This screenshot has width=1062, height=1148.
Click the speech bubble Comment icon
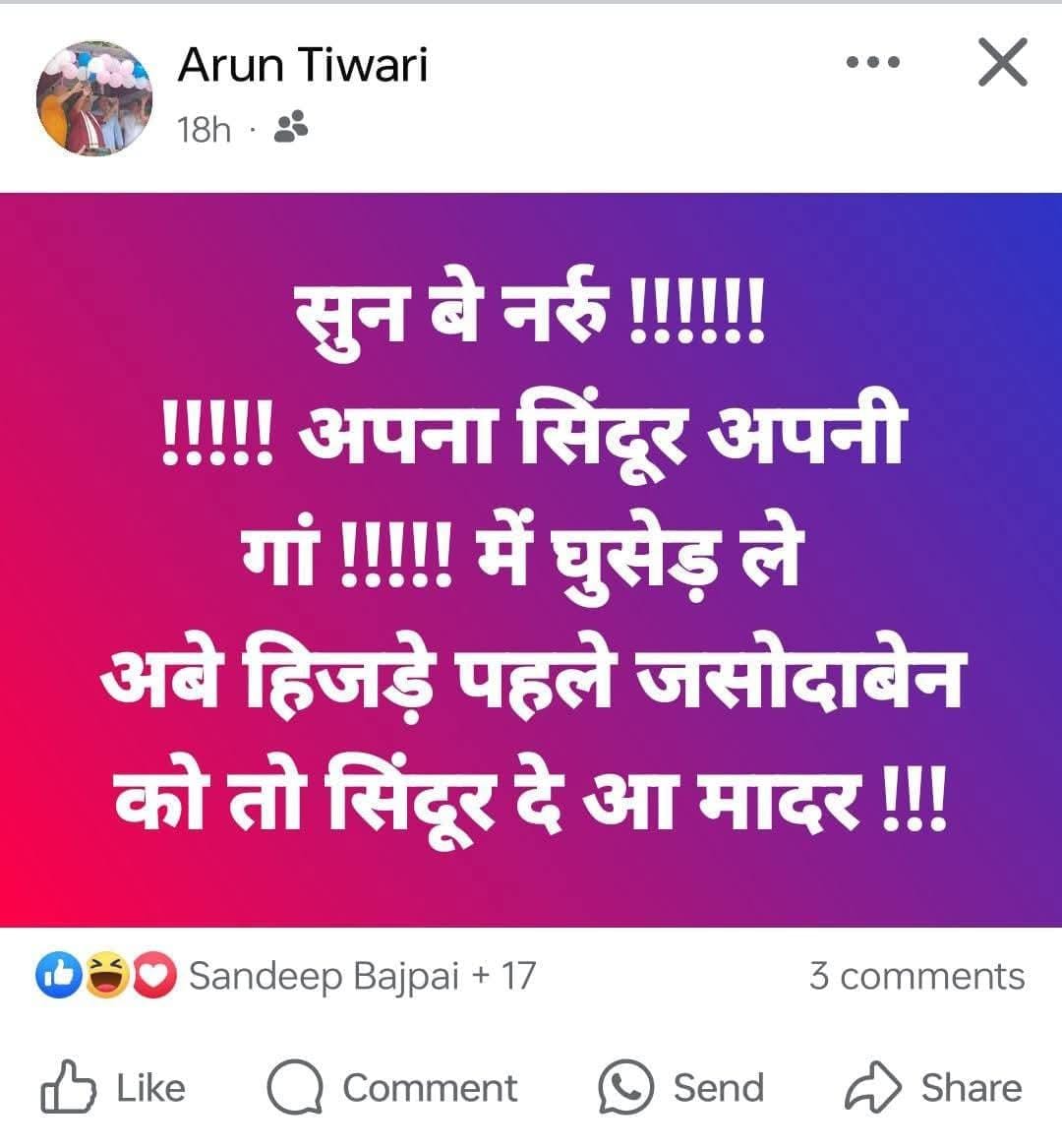[x=295, y=1087]
